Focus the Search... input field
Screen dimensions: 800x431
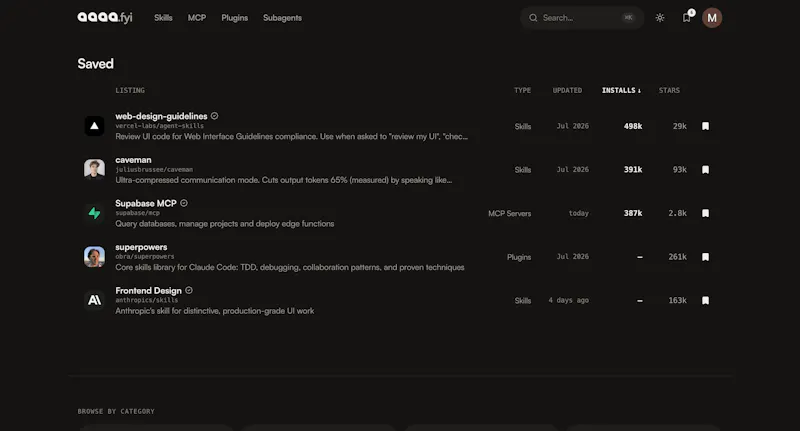tap(582, 18)
